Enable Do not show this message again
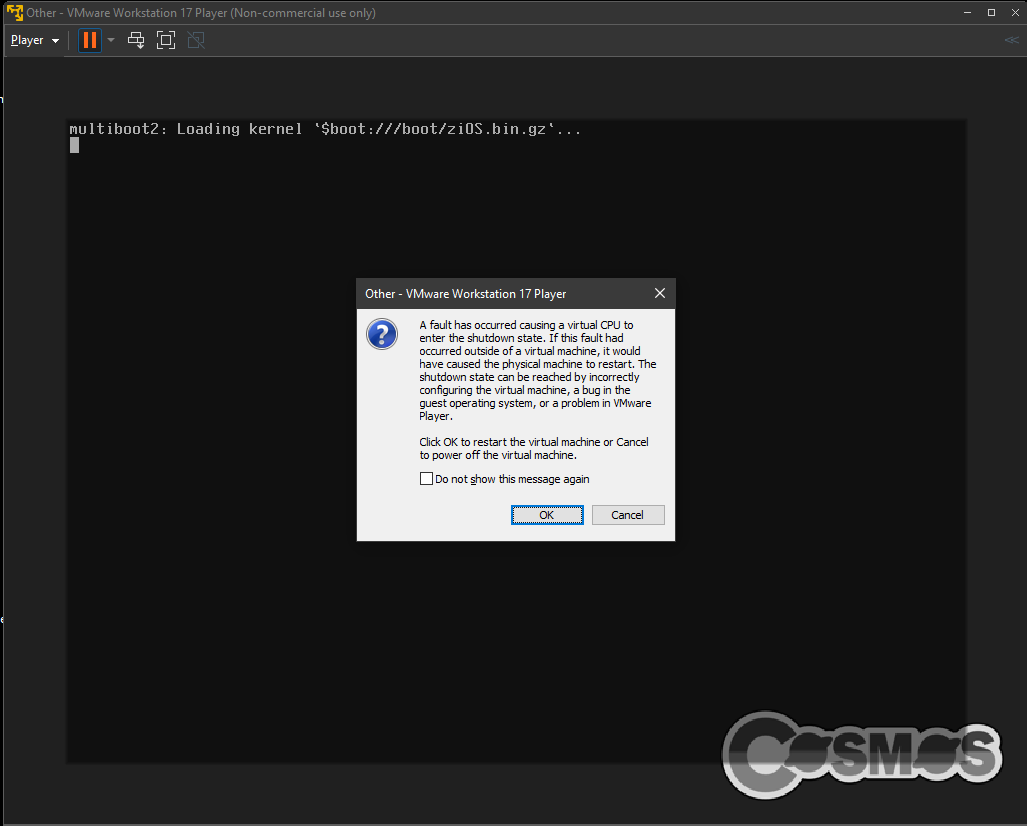The width and height of the screenshot is (1027, 826). coord(426,479)
